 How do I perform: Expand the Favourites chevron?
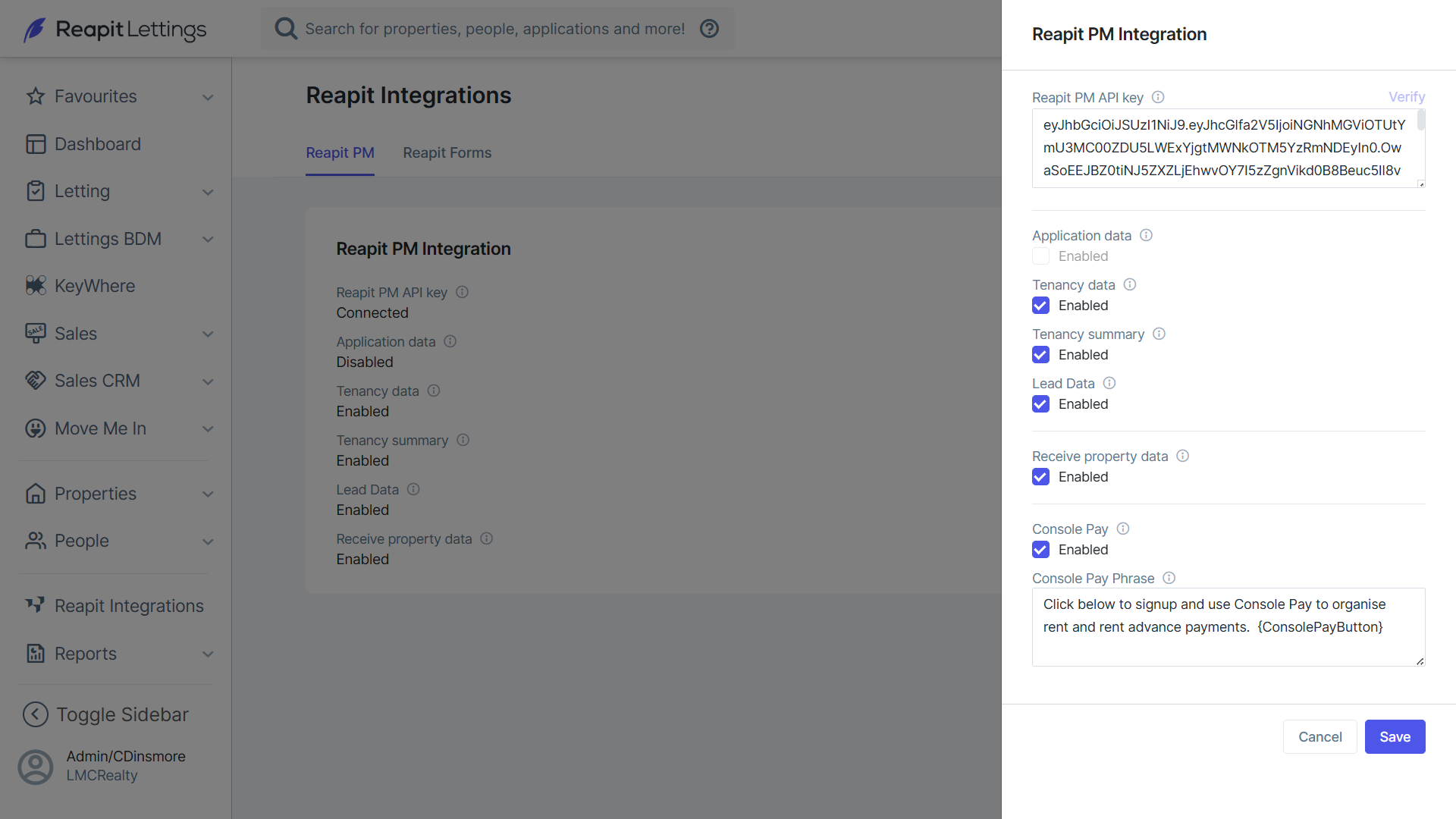pyautogui.click(x=208, y=97)
